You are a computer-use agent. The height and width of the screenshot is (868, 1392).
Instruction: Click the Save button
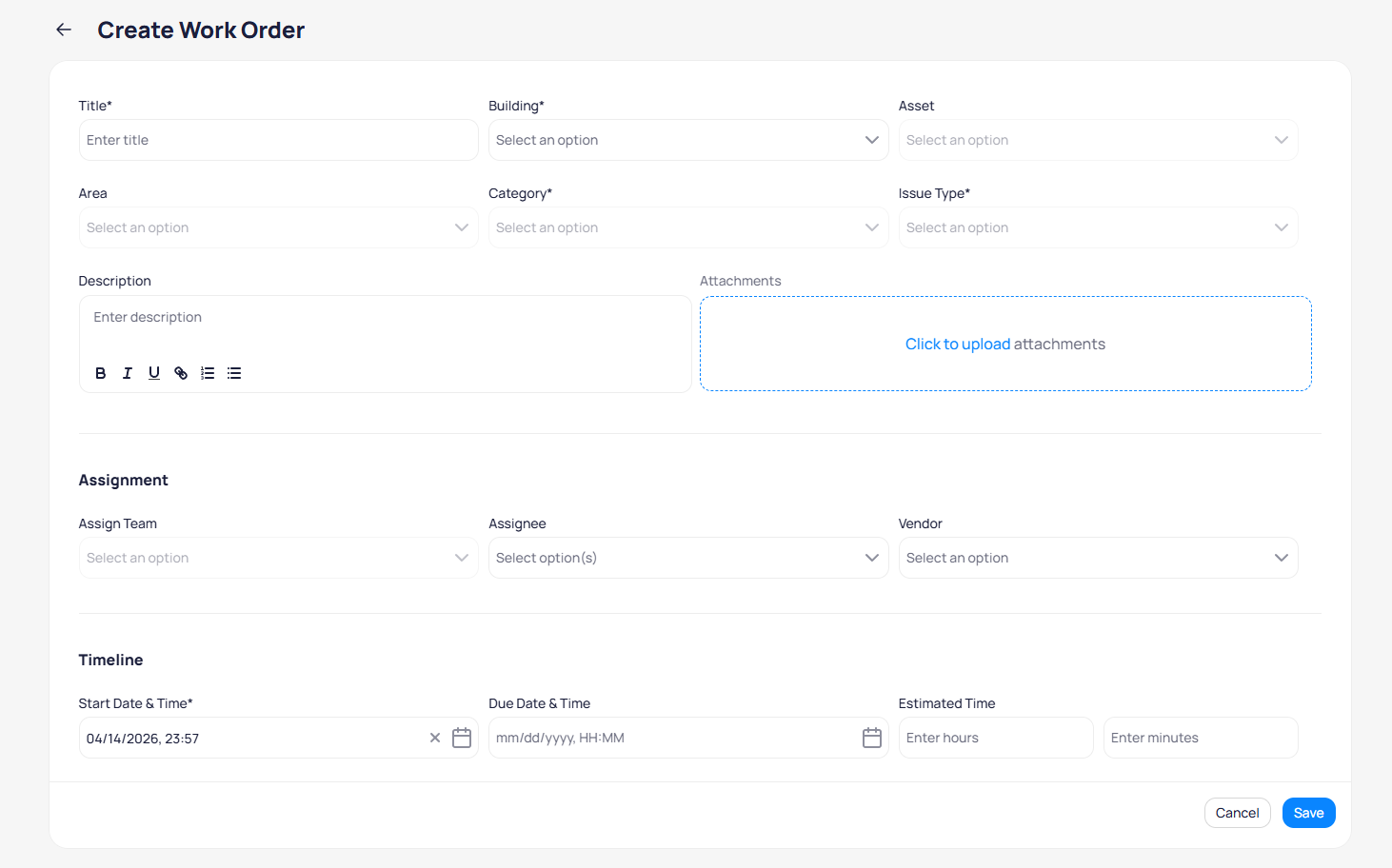click(1308, 813)
